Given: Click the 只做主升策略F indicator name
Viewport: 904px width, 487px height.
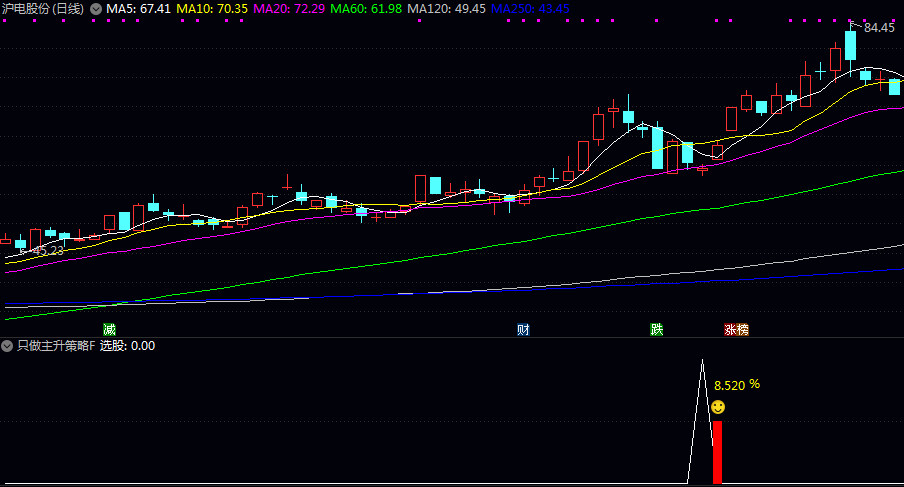Looking at the screenshot, I should pos(56,346).
